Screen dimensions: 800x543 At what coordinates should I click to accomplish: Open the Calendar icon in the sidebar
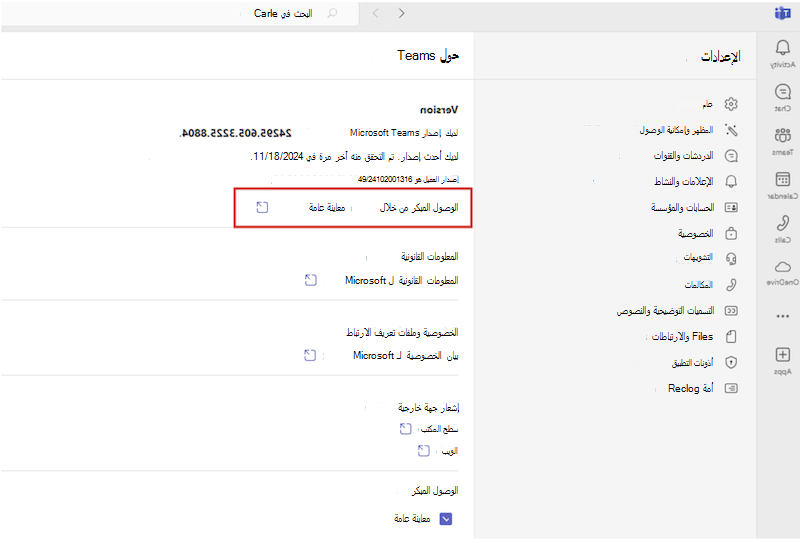pos(783,179)
